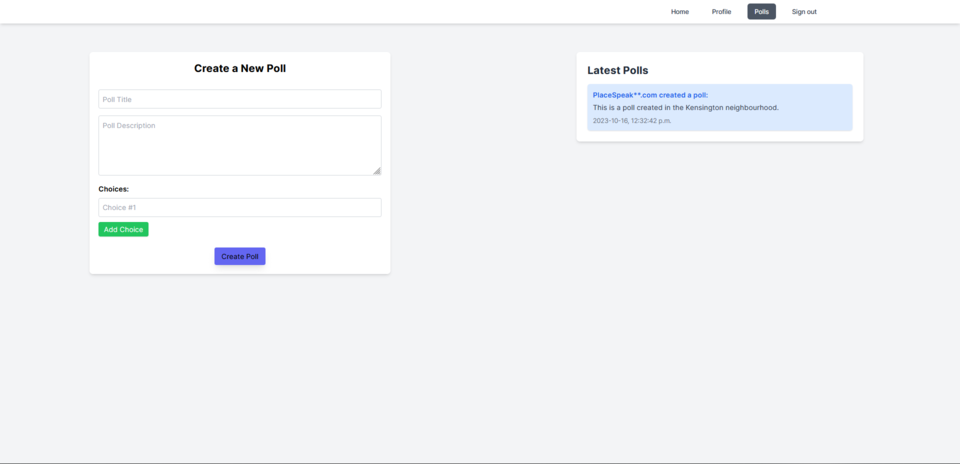The width and height of the screenshot is (960, 464).
Task: Click the Create a New Poll heading
Action: pos(240,68)
